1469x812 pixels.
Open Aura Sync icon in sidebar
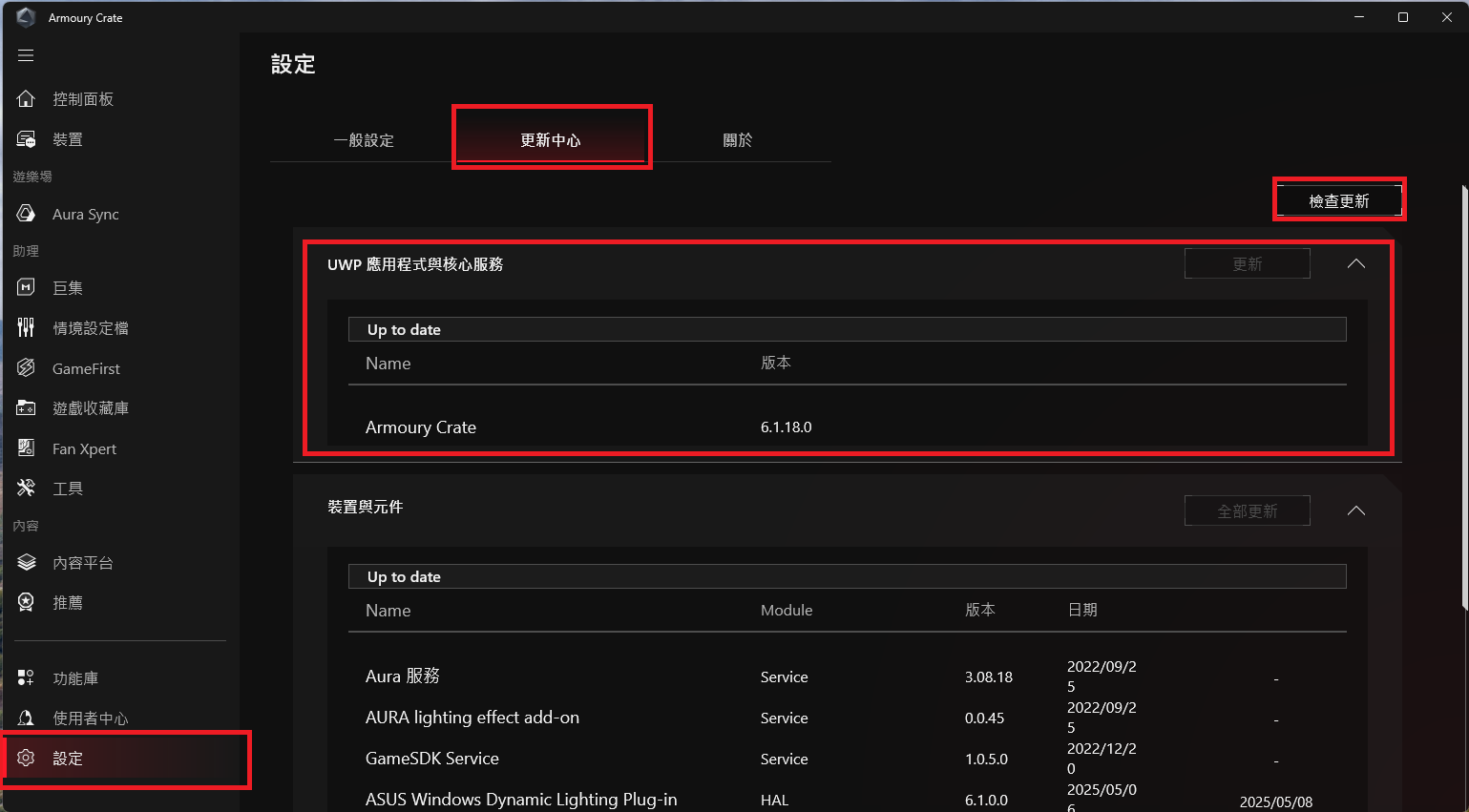click(x=26, y=214)
